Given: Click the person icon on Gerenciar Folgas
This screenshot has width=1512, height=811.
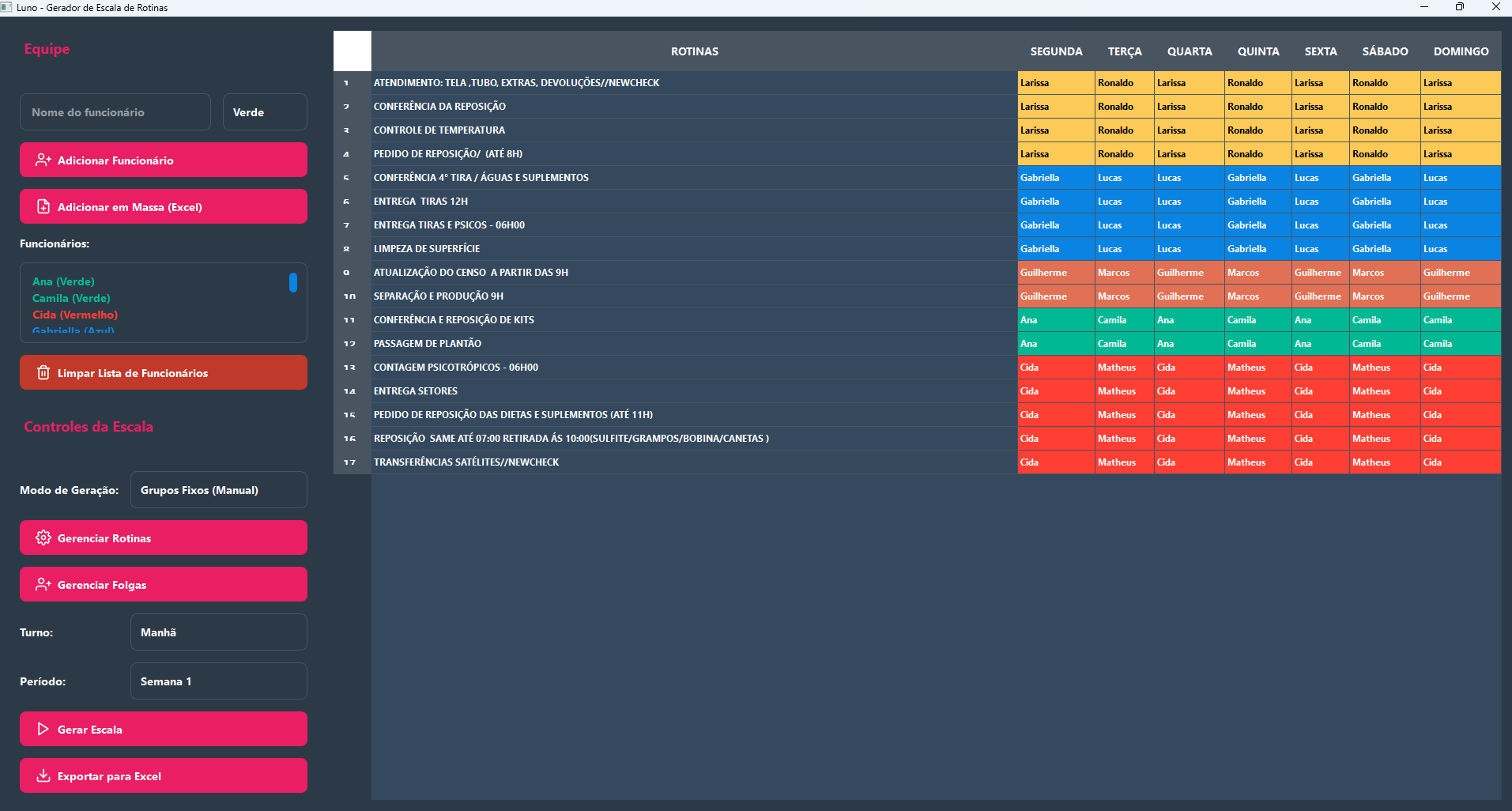Looking at the screenshot, I should 43,585.
